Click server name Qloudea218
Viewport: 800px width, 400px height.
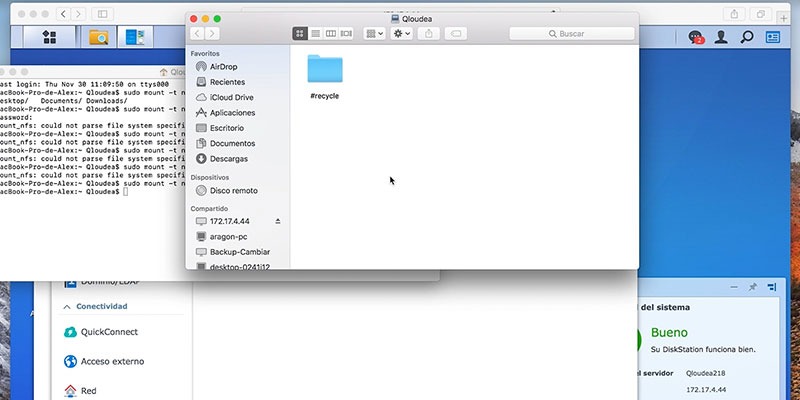(706, 373)
